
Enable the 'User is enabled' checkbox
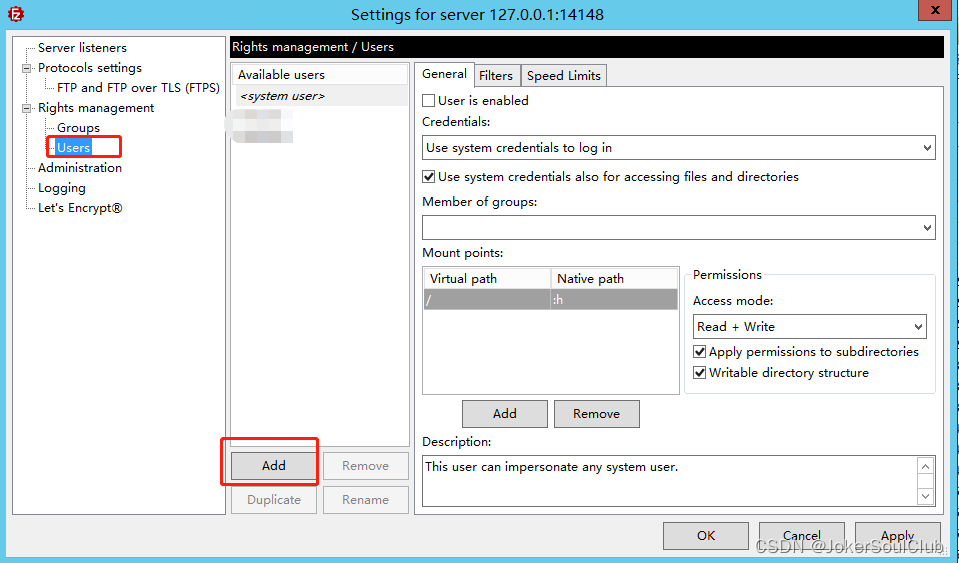[429, 100]
